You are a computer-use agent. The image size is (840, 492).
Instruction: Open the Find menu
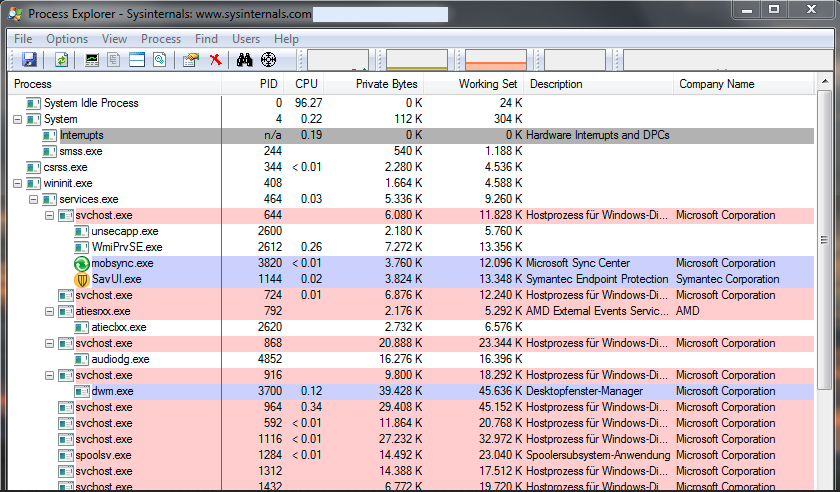coord(206,39)
